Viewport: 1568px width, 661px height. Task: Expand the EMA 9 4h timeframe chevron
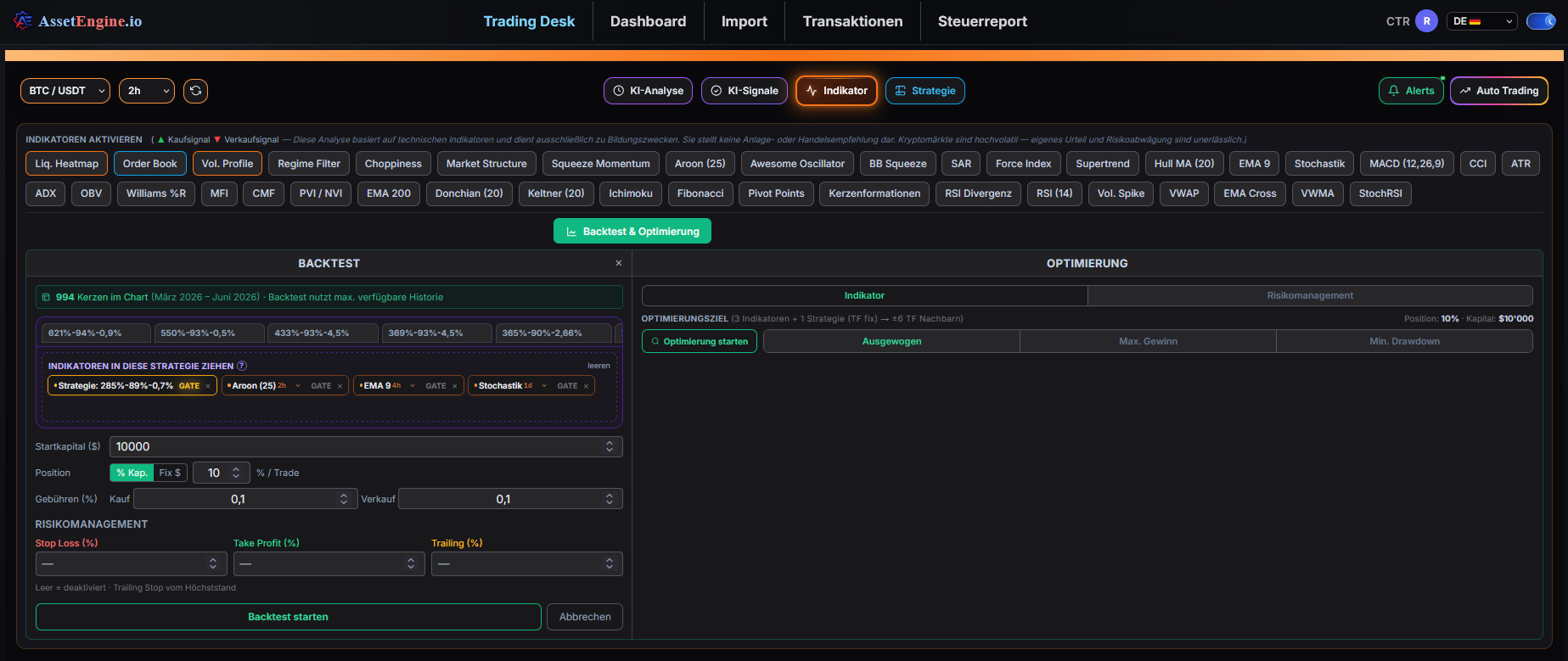(413, 386)
